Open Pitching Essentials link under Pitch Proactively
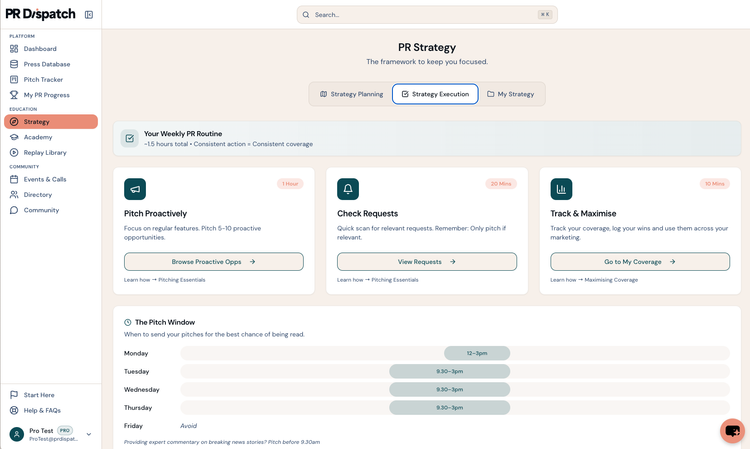 pyautogui.click(x=182, y=280)
